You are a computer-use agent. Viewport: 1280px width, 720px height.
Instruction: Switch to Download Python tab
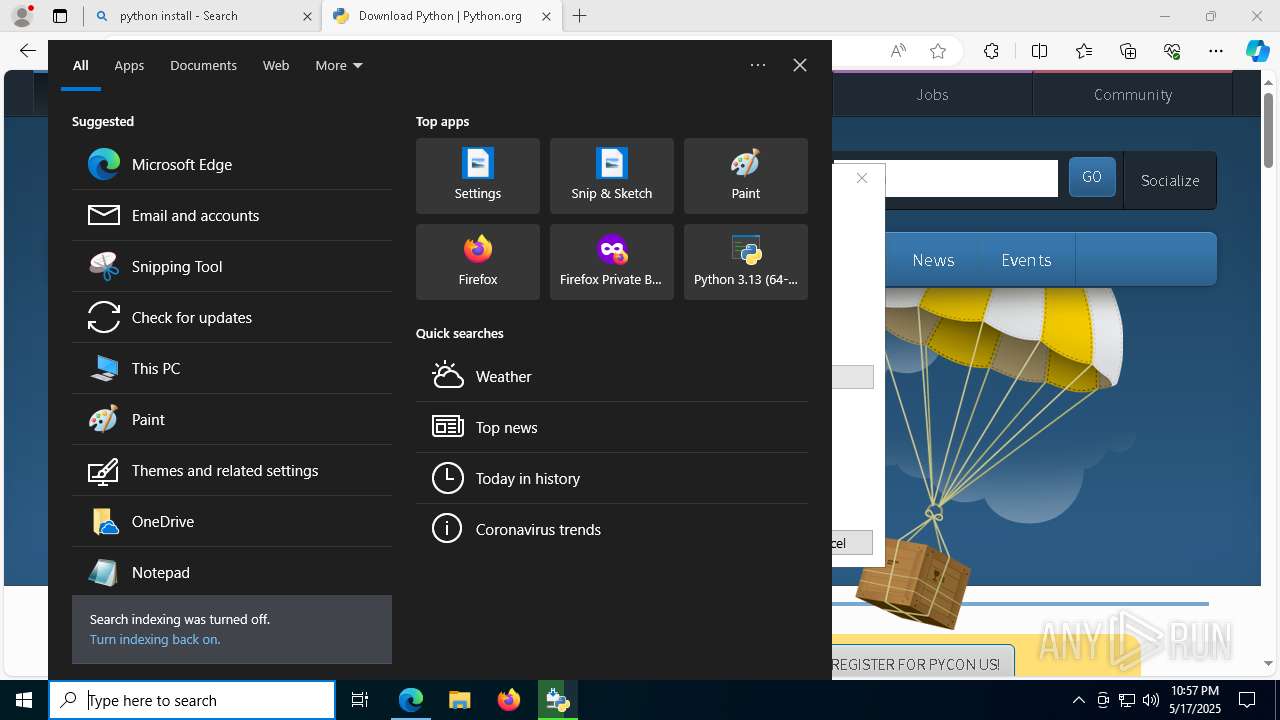441,16
